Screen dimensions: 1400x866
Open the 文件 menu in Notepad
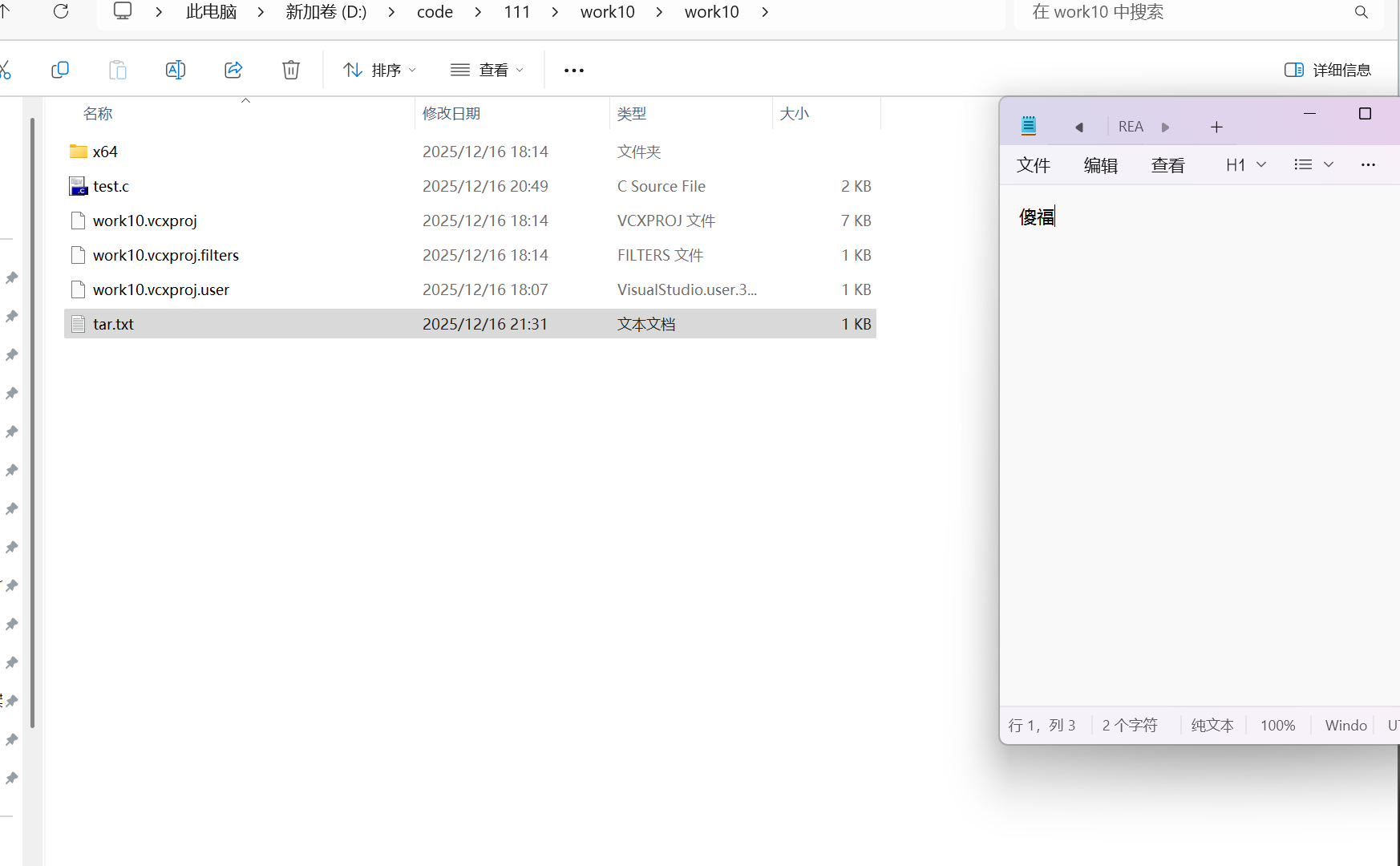[x=1034, y=165]
